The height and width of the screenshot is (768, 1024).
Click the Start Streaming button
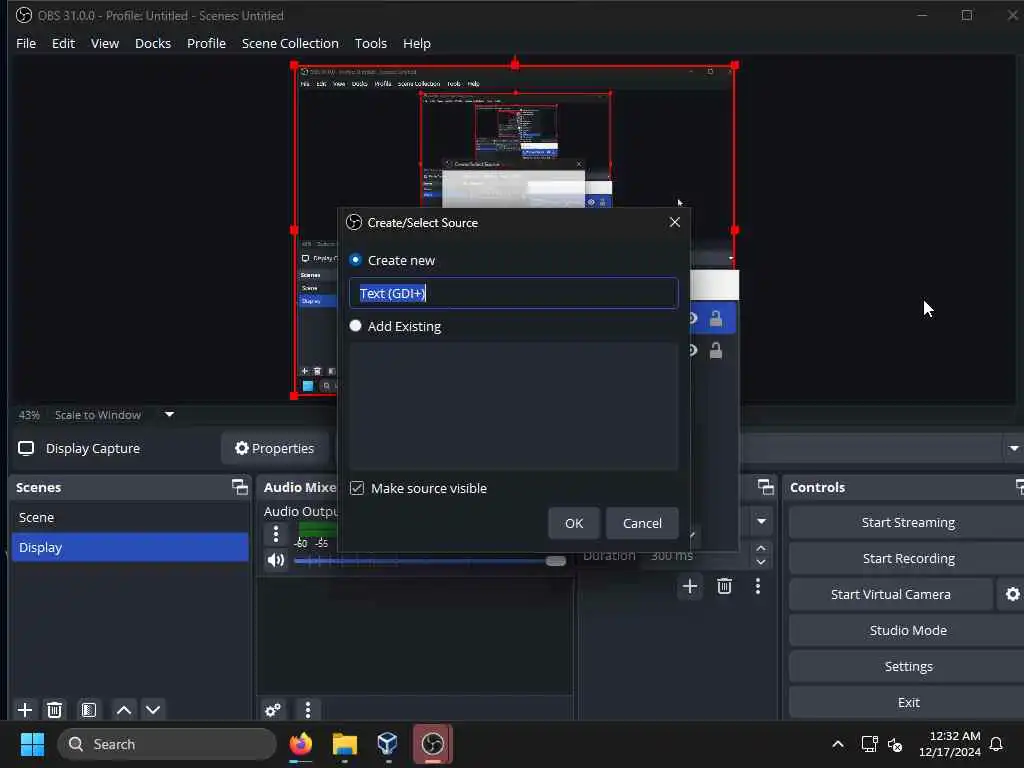click(x=908, y=522)
